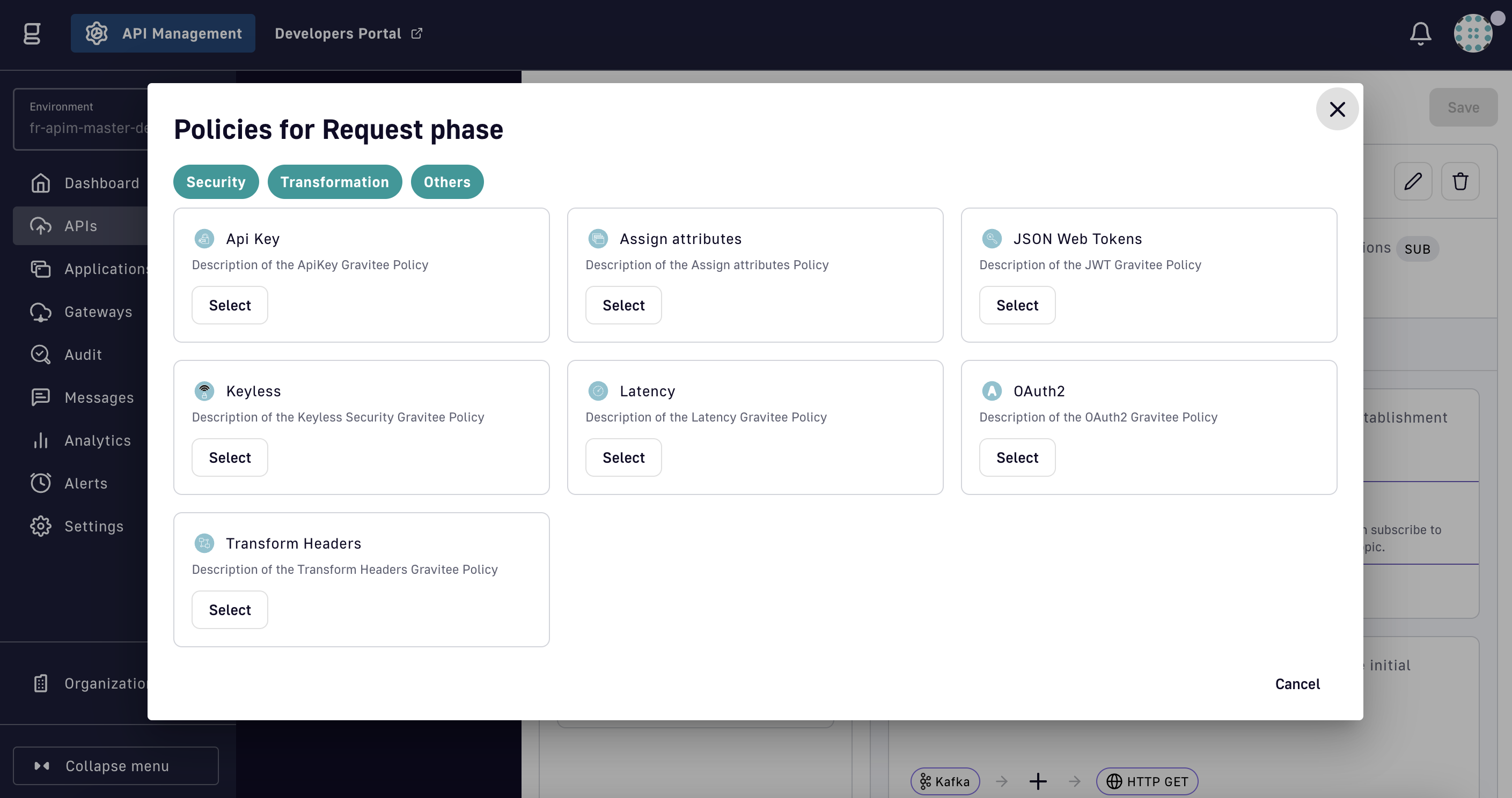Open the user avatar menu

coord(1473,33)
